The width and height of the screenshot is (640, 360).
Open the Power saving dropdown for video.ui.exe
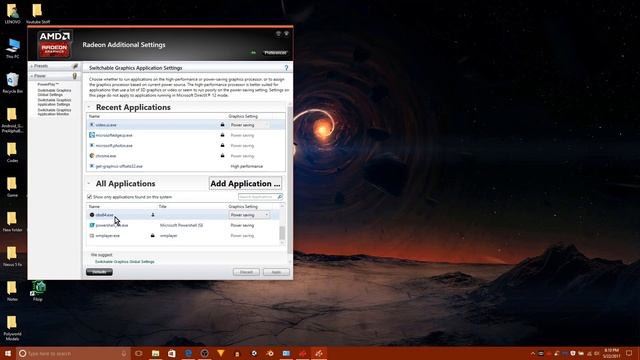[249, 125]
